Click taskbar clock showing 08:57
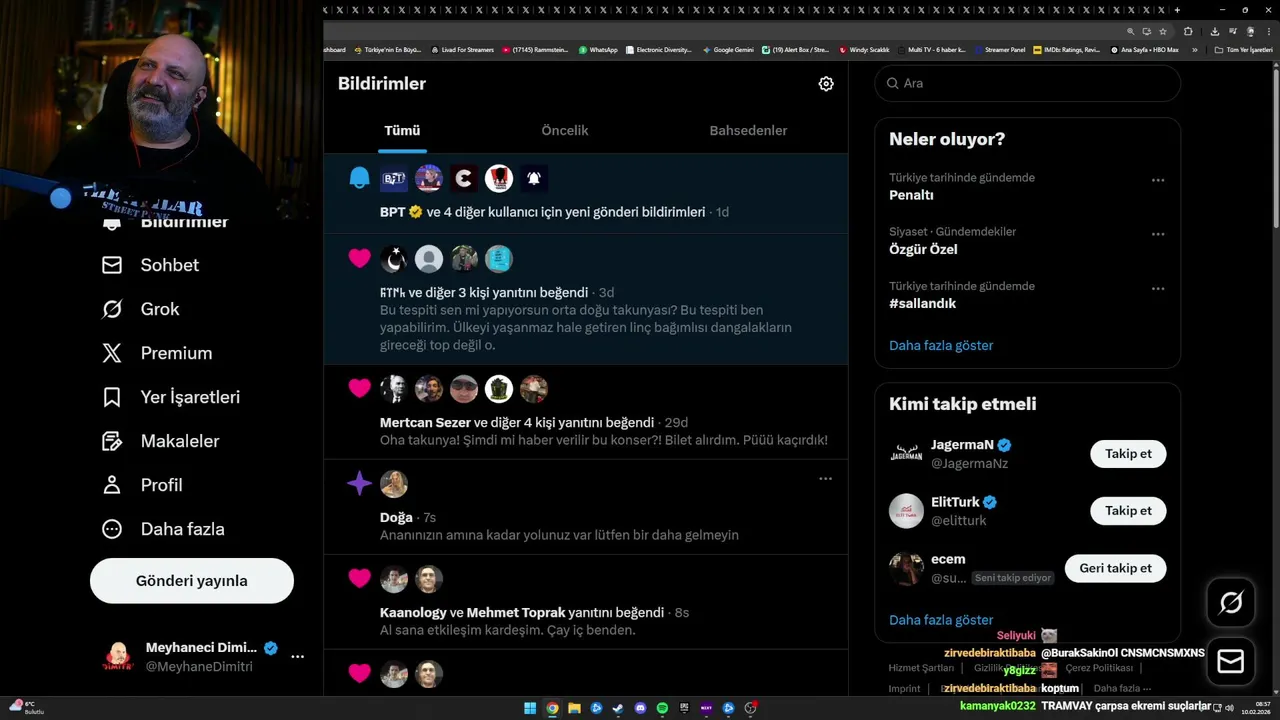Image resolution: width=1280 pixels, height=720 pixels. [x=1256, y=708]
